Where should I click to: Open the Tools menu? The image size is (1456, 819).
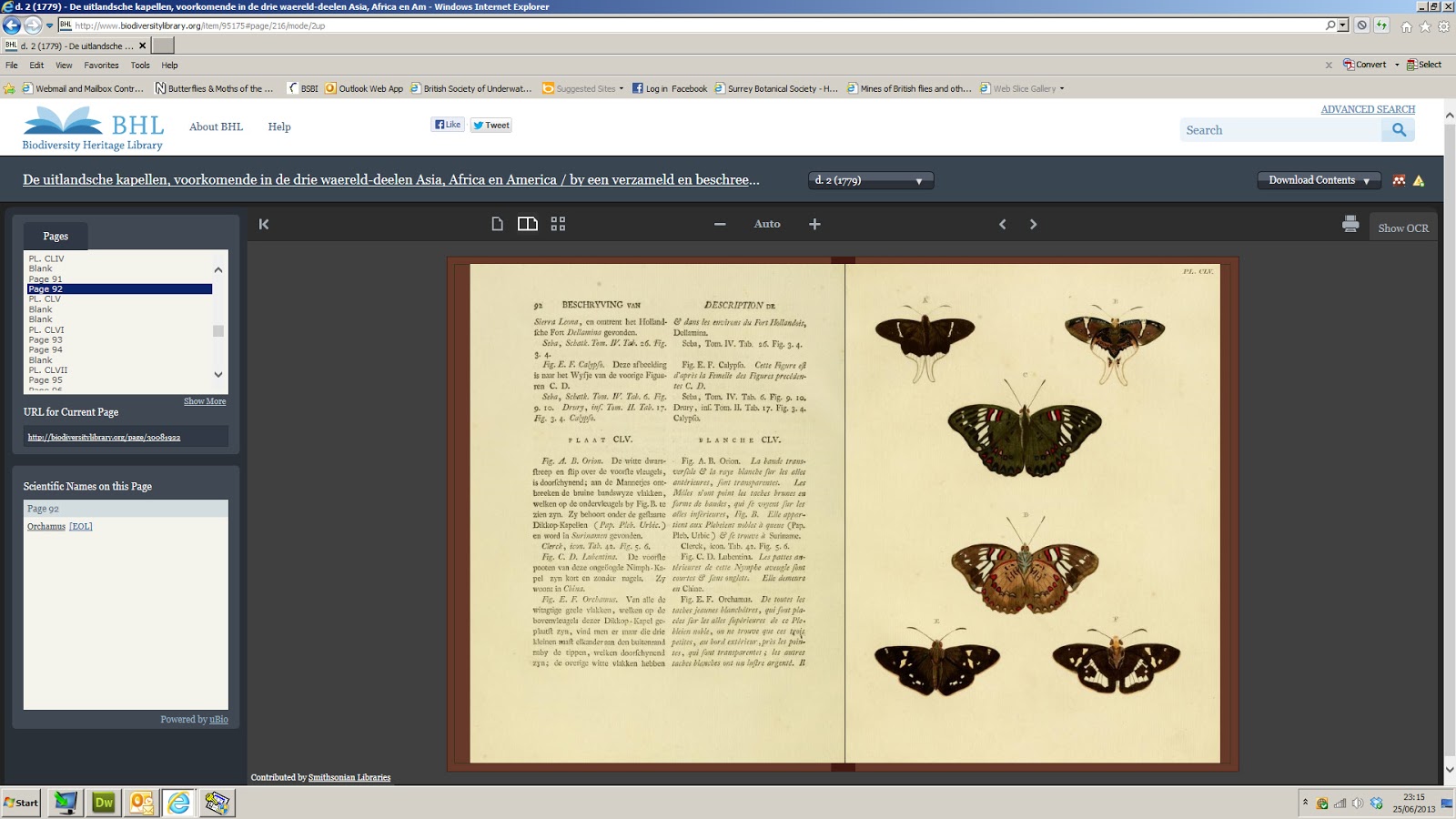pyautogui.click(x=140, y=66)
